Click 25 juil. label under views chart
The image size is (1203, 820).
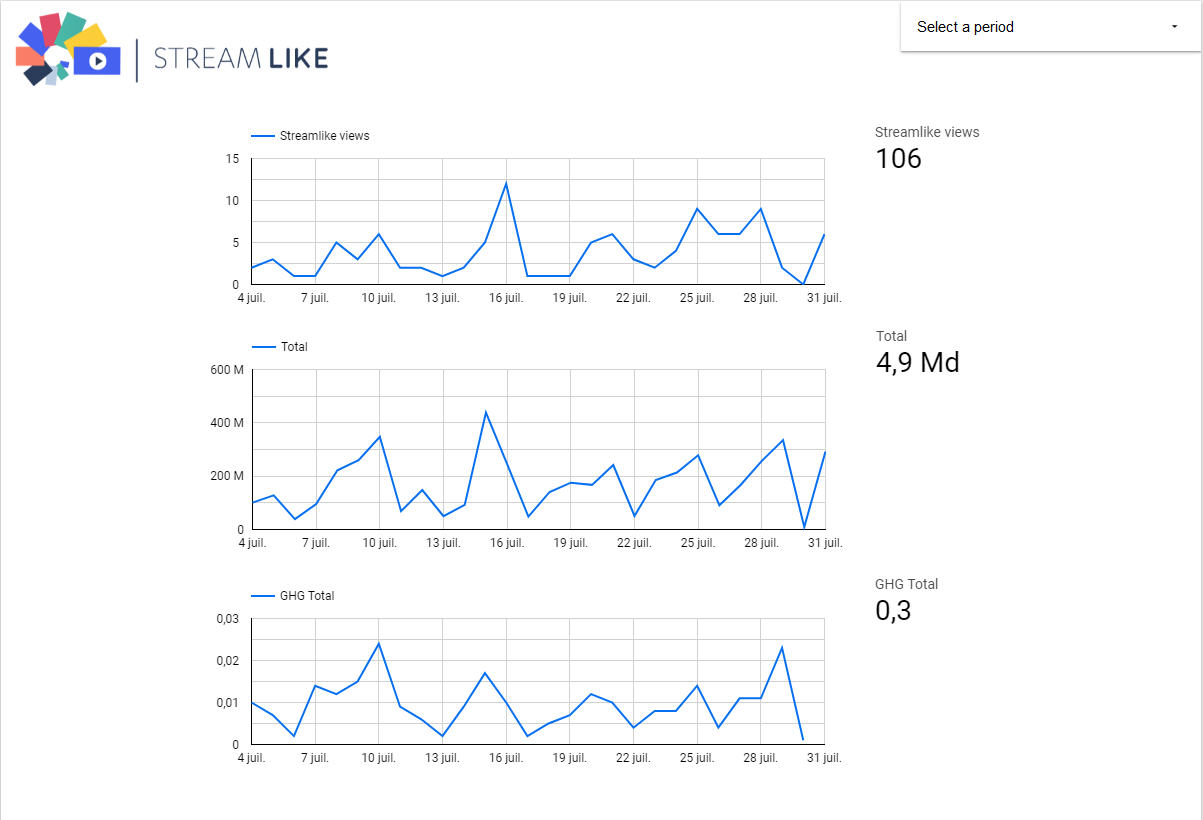pos(697,298)
